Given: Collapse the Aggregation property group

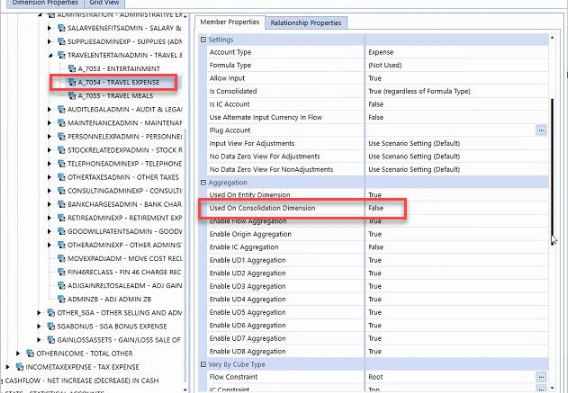Looking at the screenshot, I should [203, 183].
